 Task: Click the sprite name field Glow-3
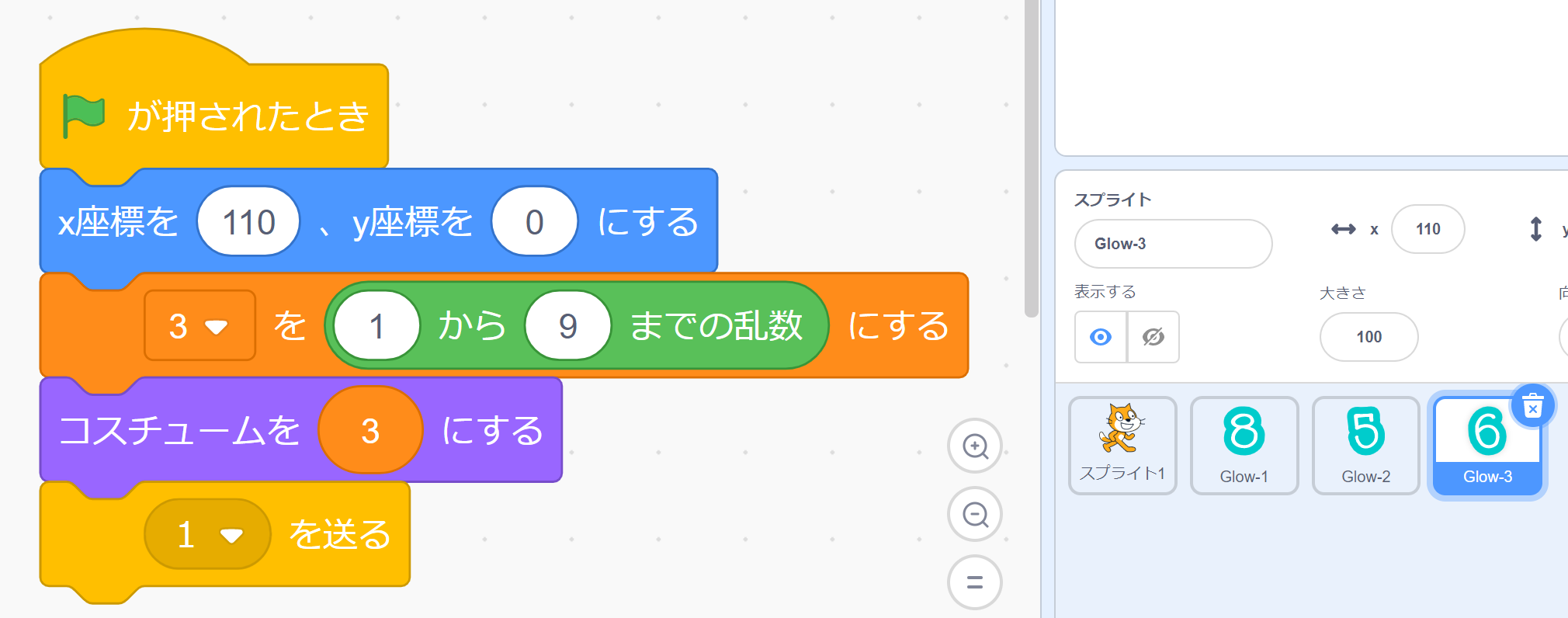click(x=1173, y=244)
